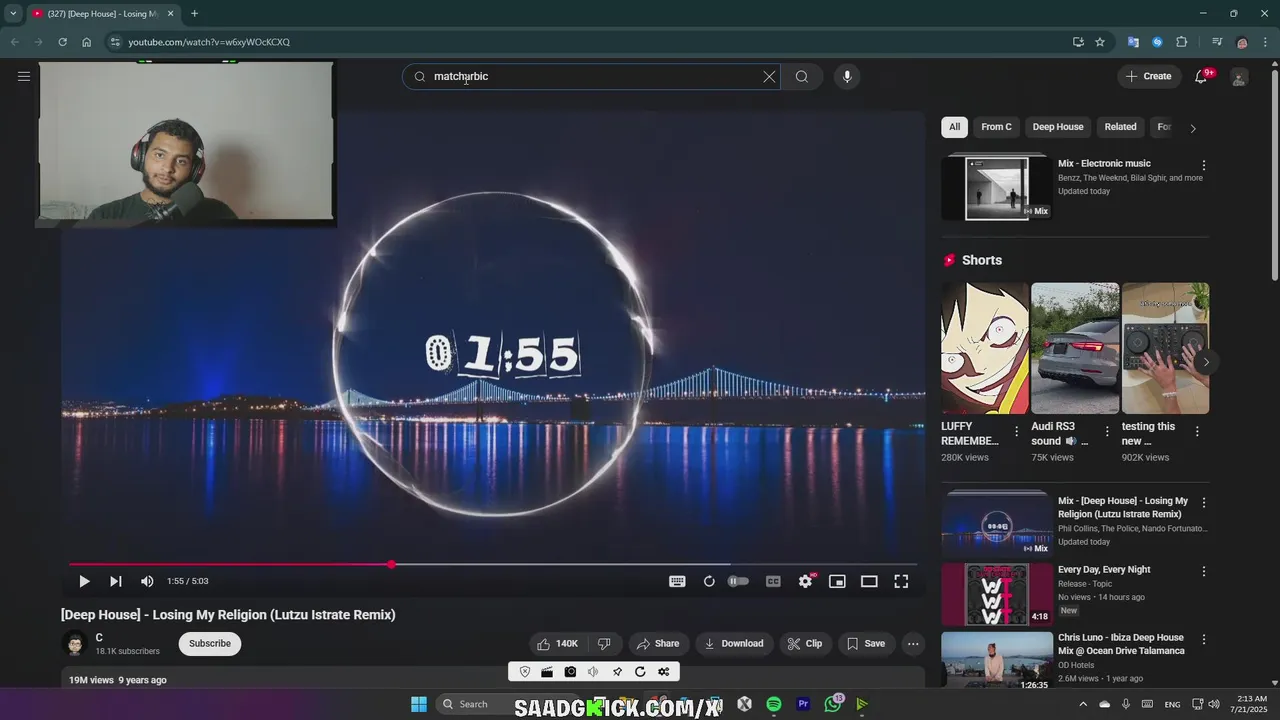Image resolution: width=1280 pixels, height=720 pixels.
Task: Subscribe to channel C
Action: [210, 644]
